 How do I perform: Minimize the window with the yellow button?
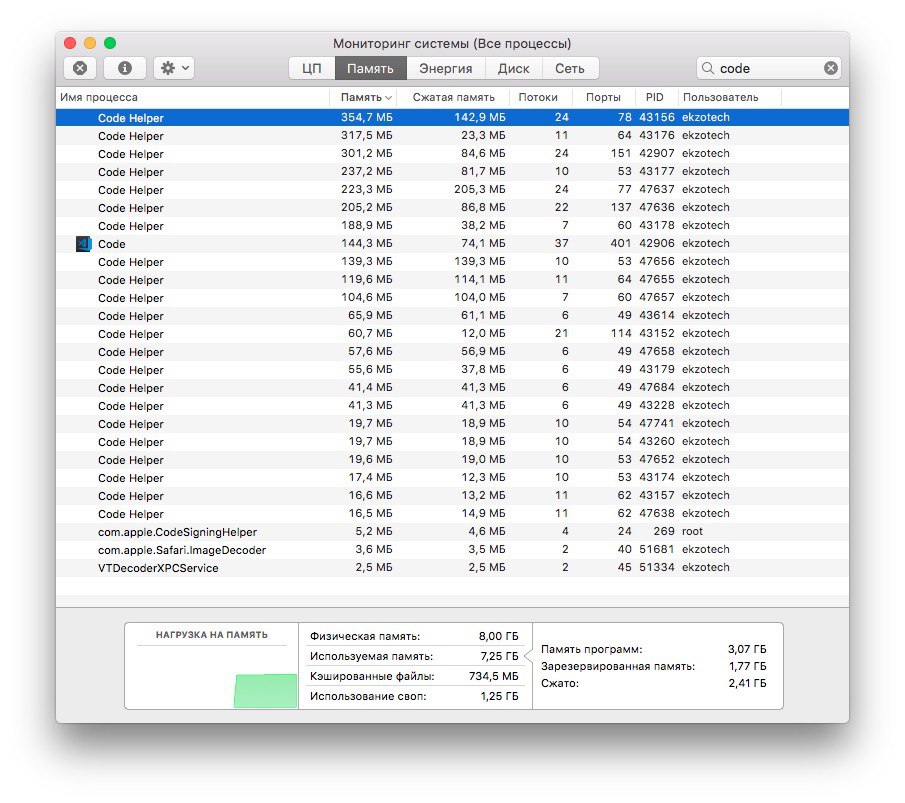point(90,43)
